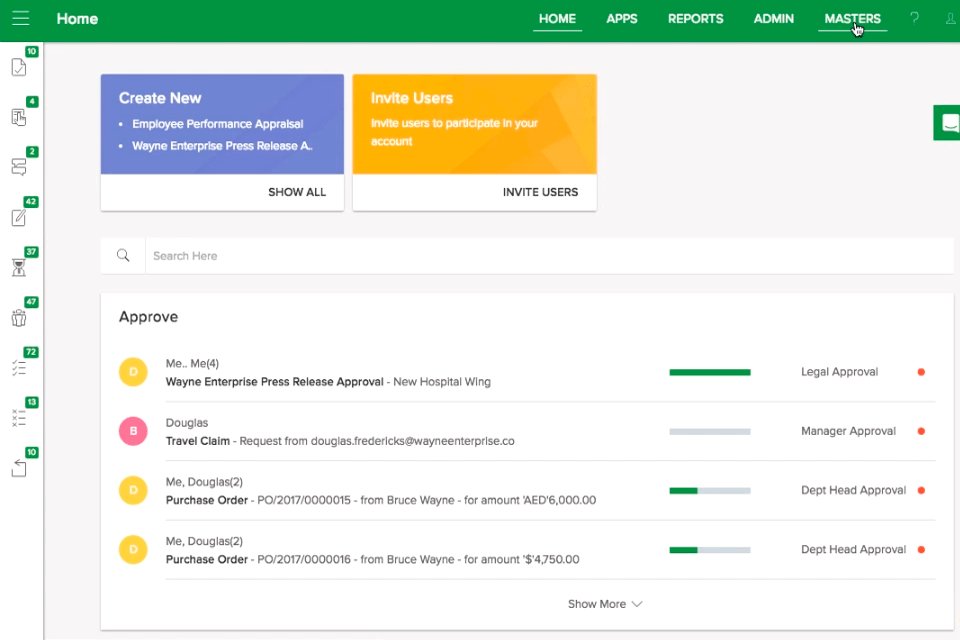960x640 pixels.
Task: Open the completed tasks checklist icon
Action: pos(18,367)
